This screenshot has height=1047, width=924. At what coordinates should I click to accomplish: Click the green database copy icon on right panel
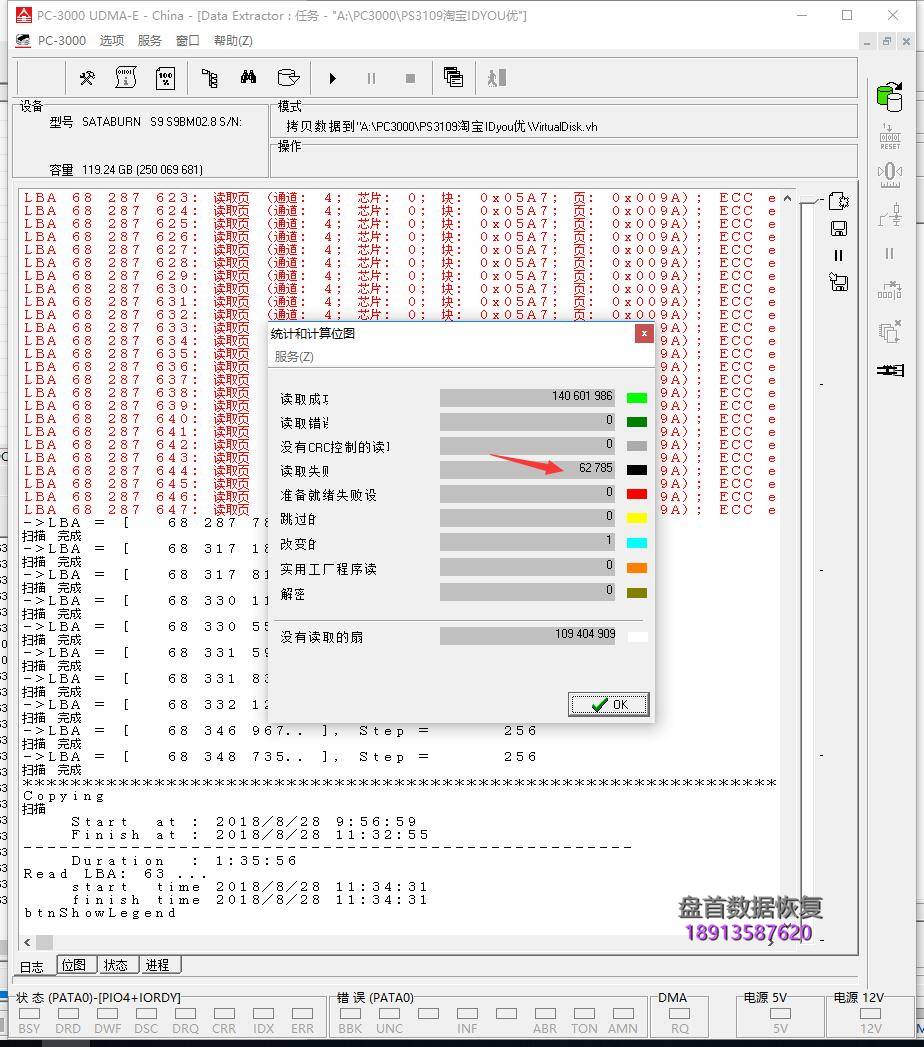pos(889,97)
